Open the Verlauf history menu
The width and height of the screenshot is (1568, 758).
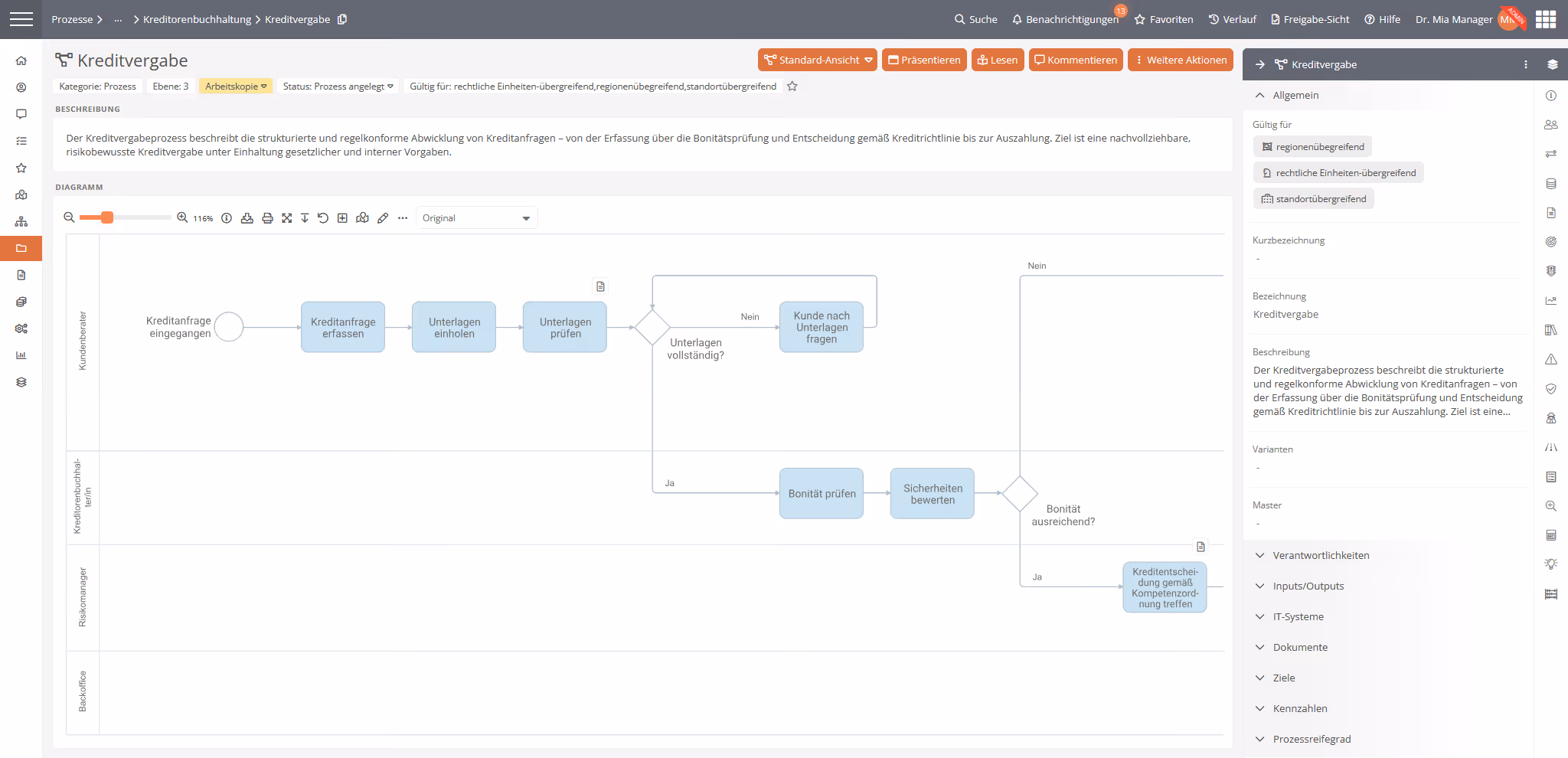pyautogui.click(x=1233, y=19)
